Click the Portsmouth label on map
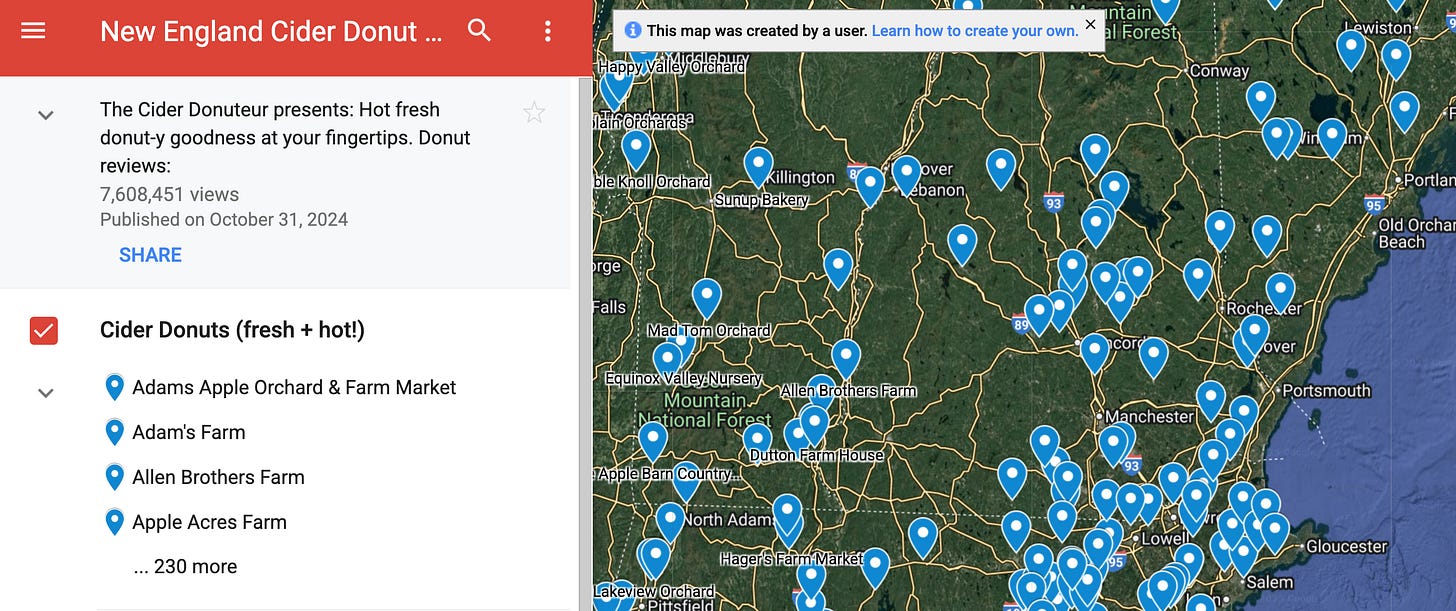Image resolution: width=1456 pixels, height=611 pixels. [x=1326, y=390]
